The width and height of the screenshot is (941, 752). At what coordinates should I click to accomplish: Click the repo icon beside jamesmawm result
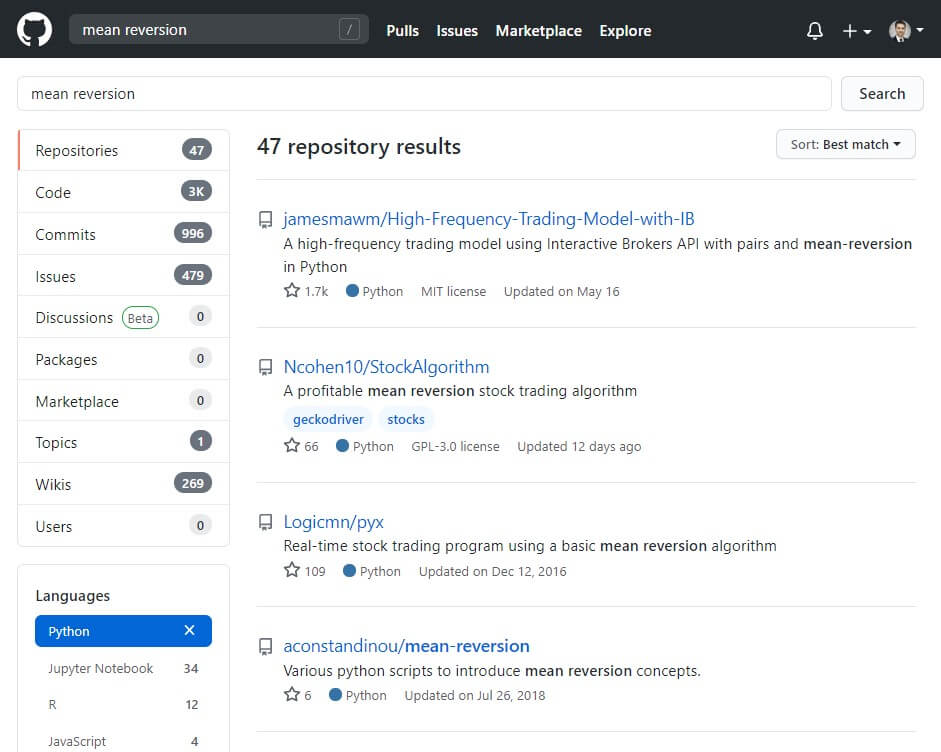coord(265,219)
